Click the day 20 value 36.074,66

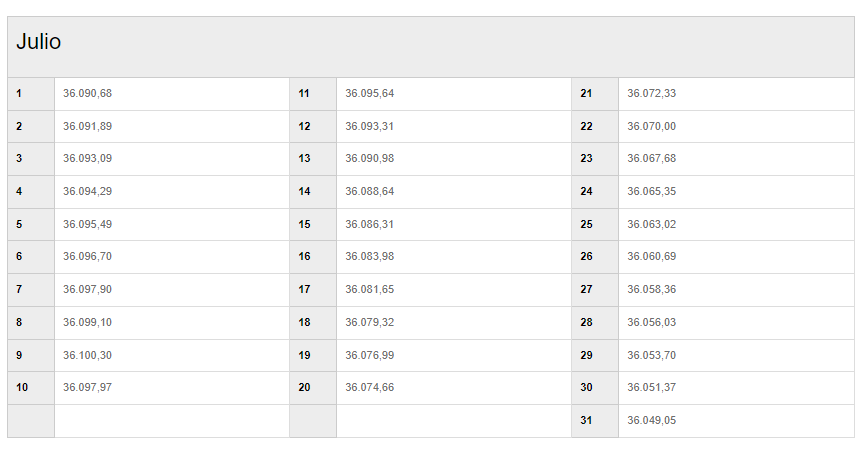369,387
